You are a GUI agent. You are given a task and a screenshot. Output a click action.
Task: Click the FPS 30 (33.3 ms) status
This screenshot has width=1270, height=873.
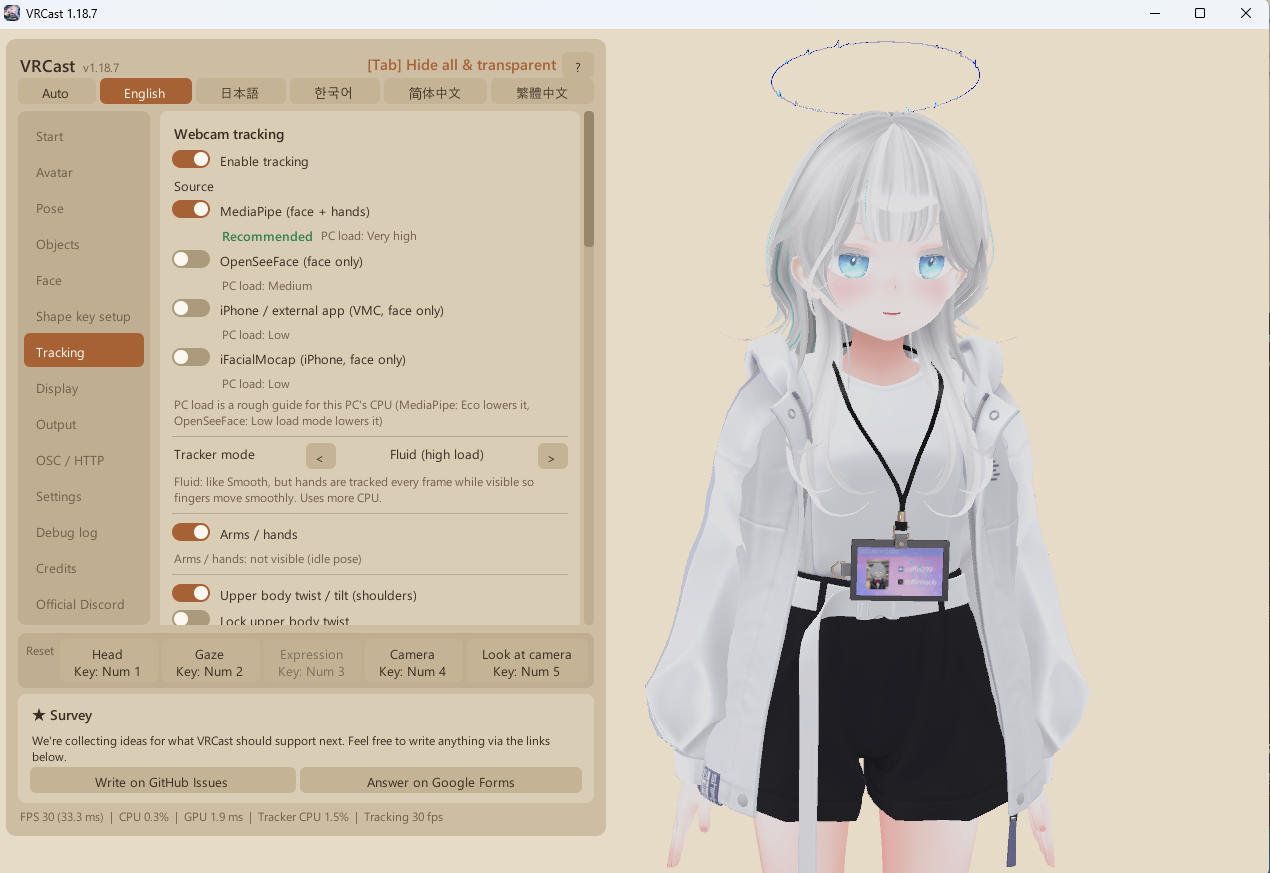click(62, 817)
